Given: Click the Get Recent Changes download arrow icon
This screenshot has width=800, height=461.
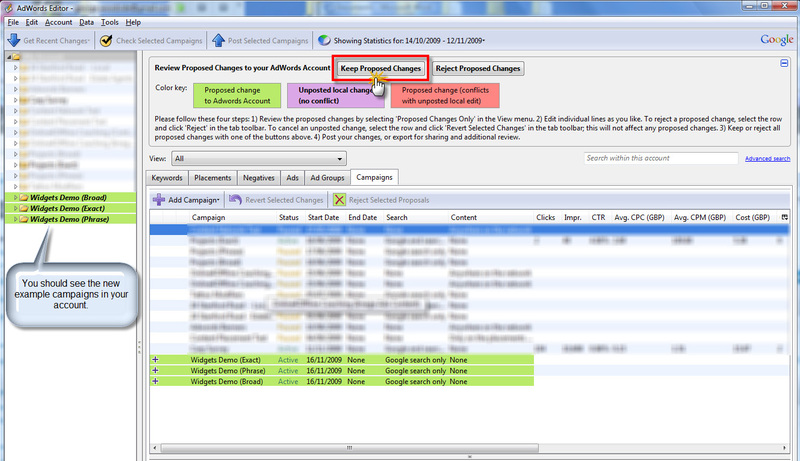Looking at the screenshot, I should [14, 40].
